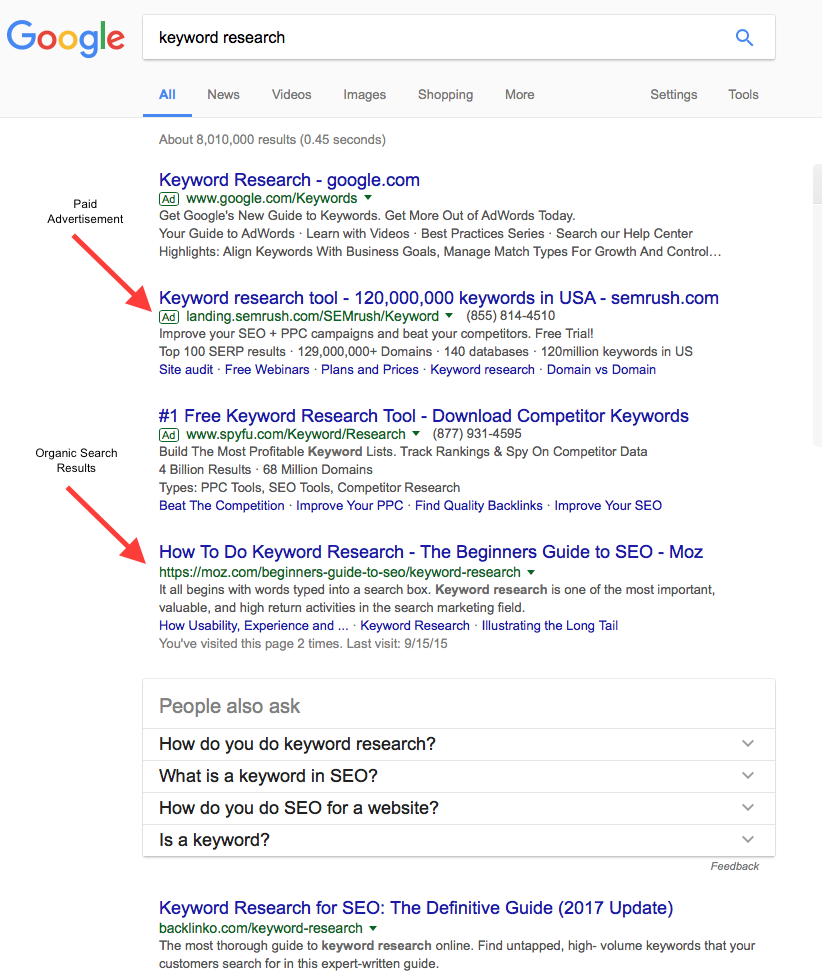Click the Site audit sitelink
The width and height of the screenshot is (822, 976).
click(x=186, y=369)
